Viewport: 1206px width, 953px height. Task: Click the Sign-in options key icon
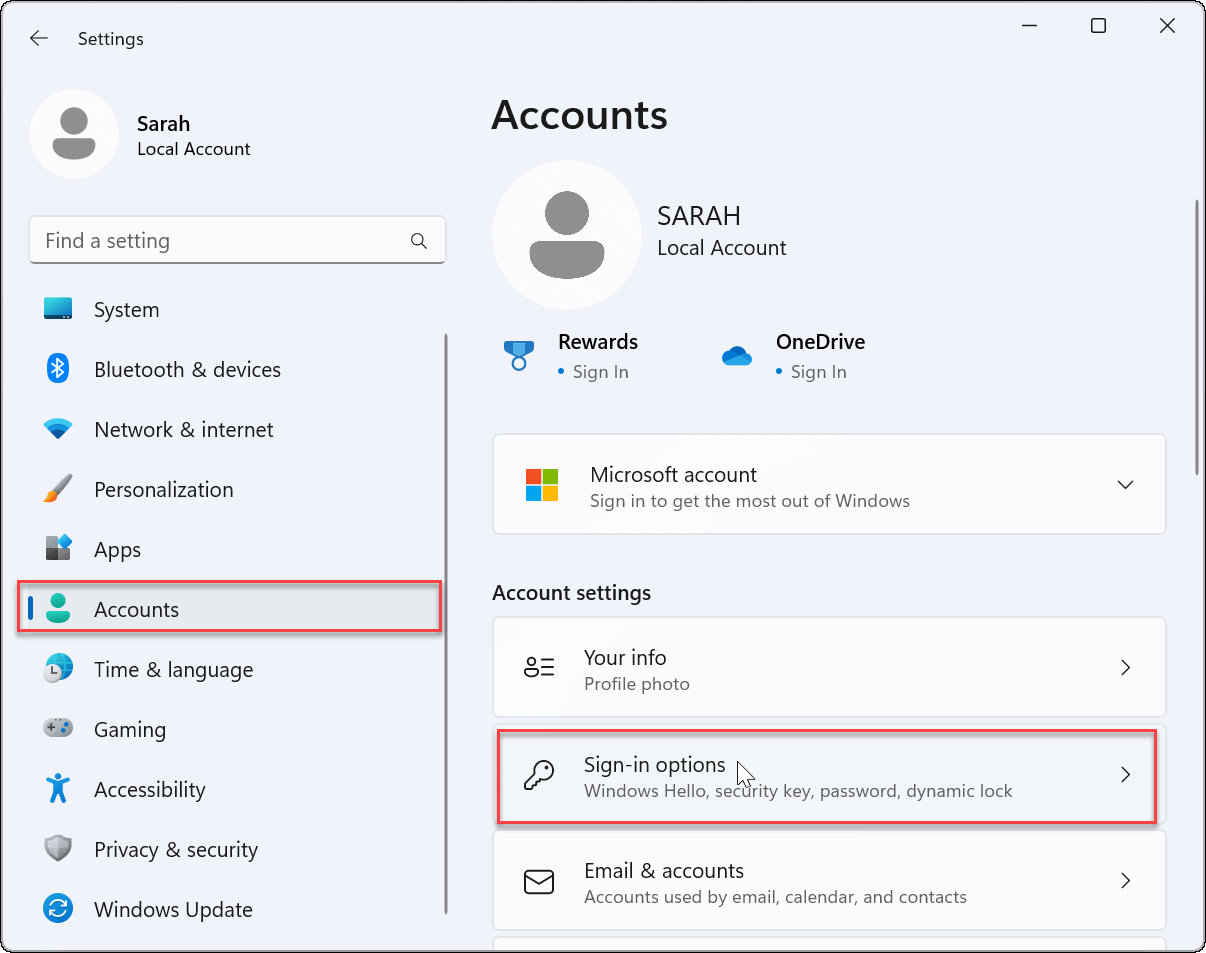540,775
